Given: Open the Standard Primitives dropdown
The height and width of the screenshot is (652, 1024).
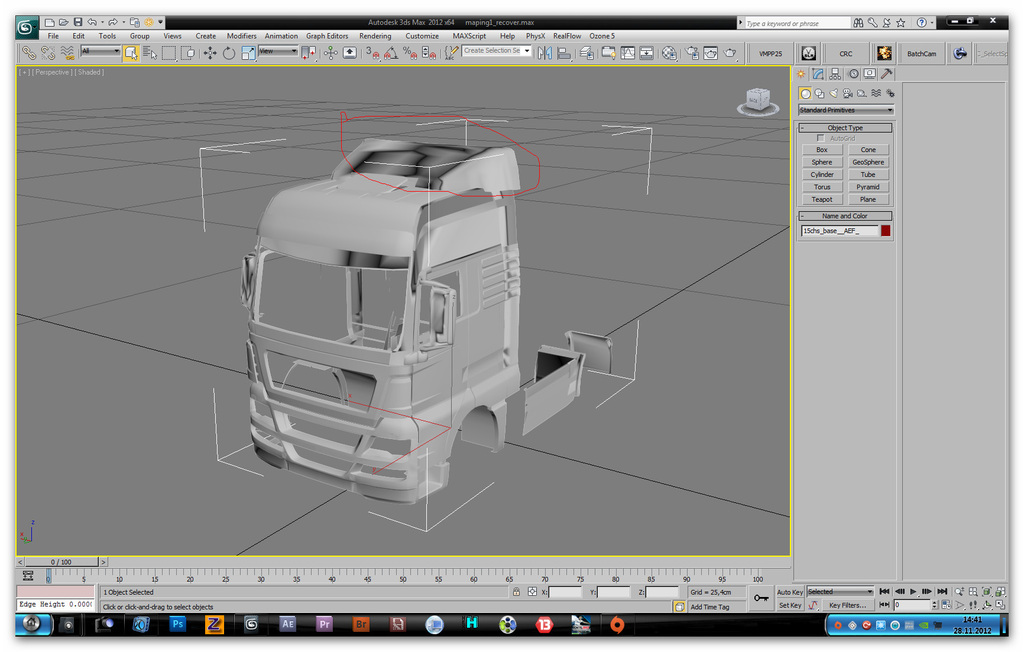Looking at the screenshot, I should pyautogui.click(x=846, y=110).
